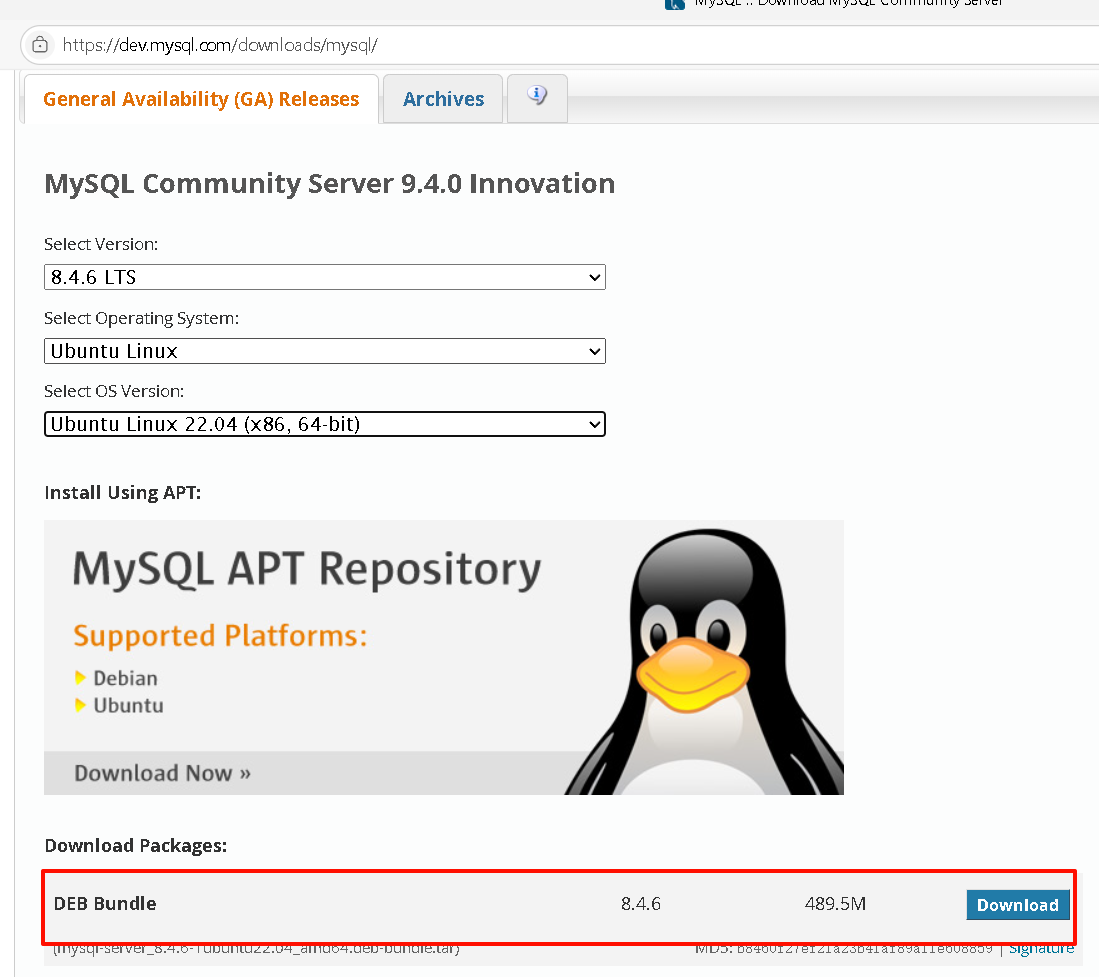Click the info icon tab beside Archives
This screenshot has width=1099, height=977.
click(537, 97)
